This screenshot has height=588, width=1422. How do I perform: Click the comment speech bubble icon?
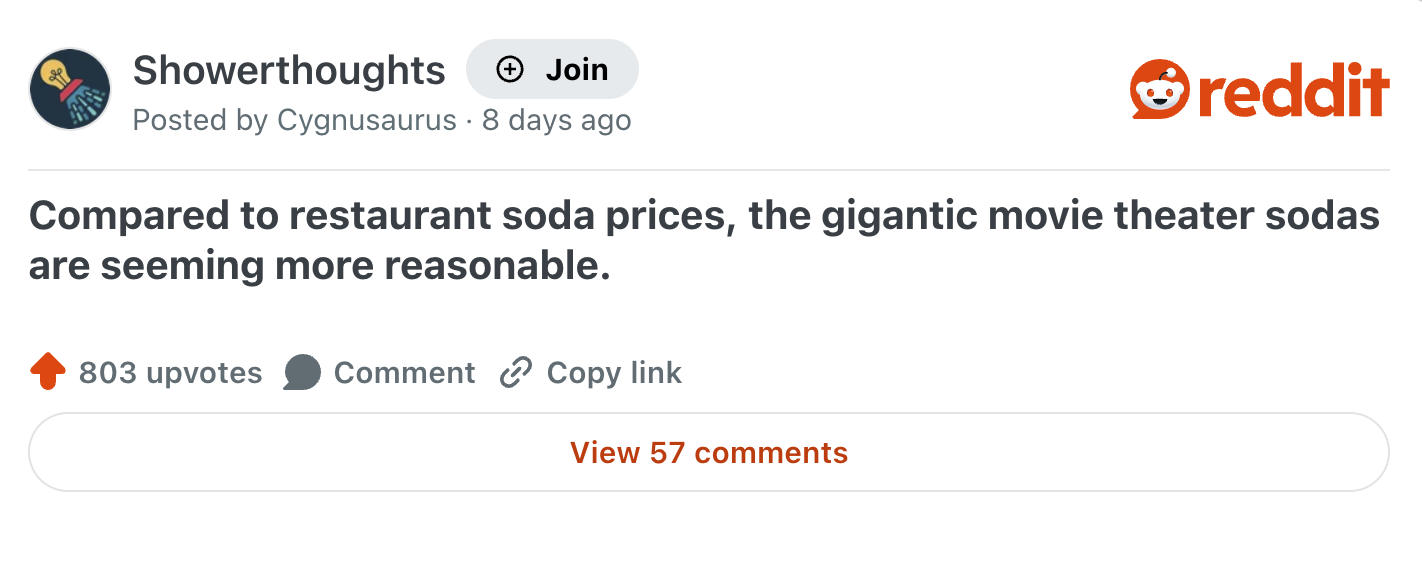(301, 371)
